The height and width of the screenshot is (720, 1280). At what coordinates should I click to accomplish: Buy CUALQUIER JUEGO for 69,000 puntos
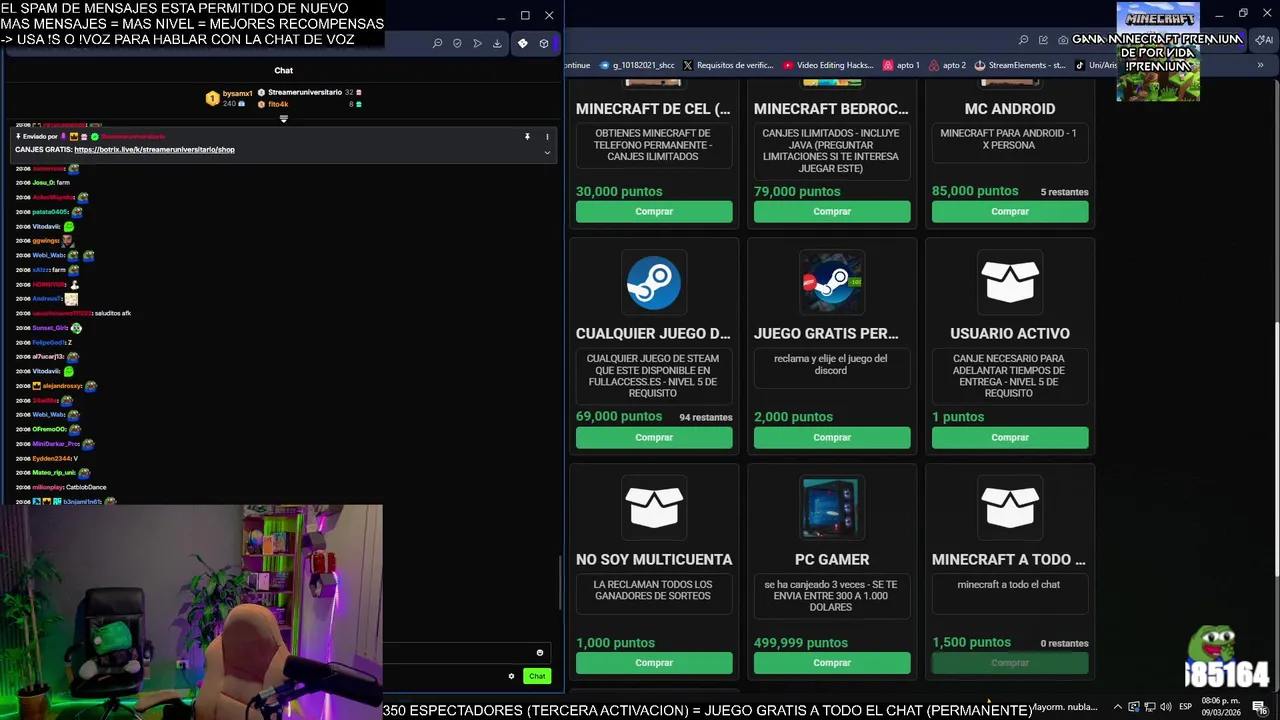click(654, 437)
